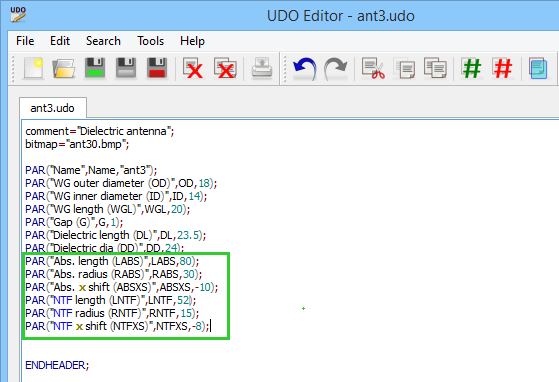Screen dimensions: 559x382
Task: Click the Abs. radius (RABS) line
Action: coord(113,274)
